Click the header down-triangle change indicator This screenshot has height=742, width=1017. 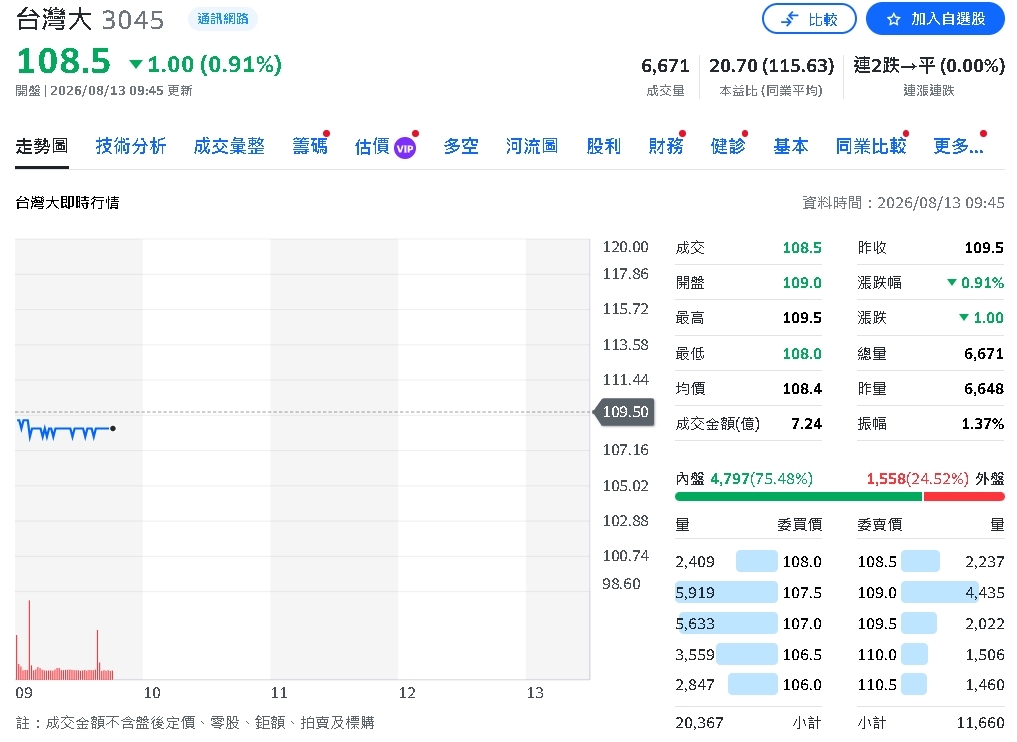(x=136, y=64)
